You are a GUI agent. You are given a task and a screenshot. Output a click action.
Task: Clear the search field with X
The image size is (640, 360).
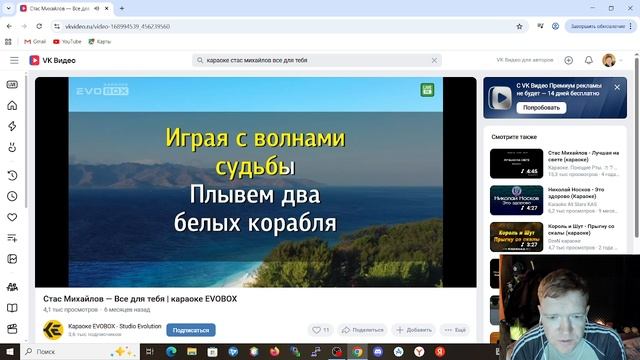coord(434,60)
